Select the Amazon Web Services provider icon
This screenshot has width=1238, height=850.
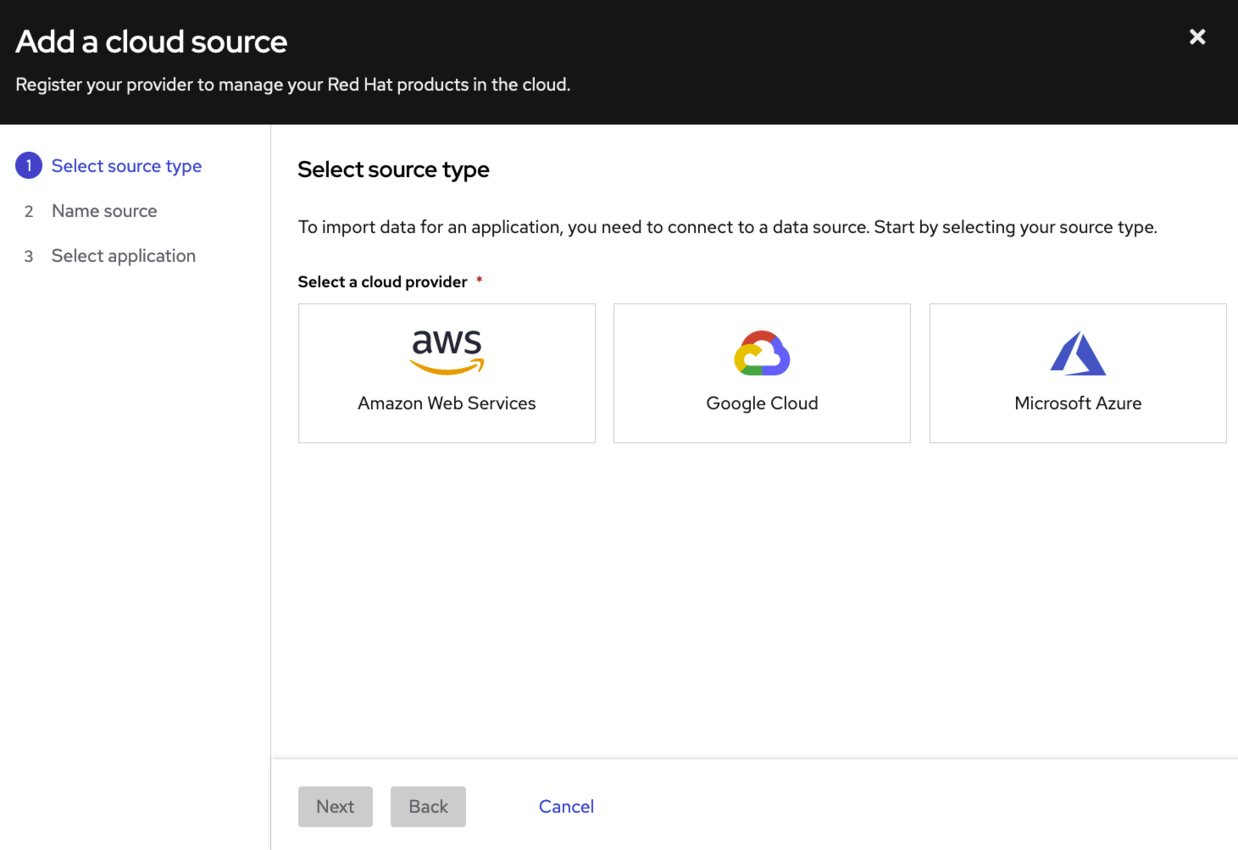point(446,350)
